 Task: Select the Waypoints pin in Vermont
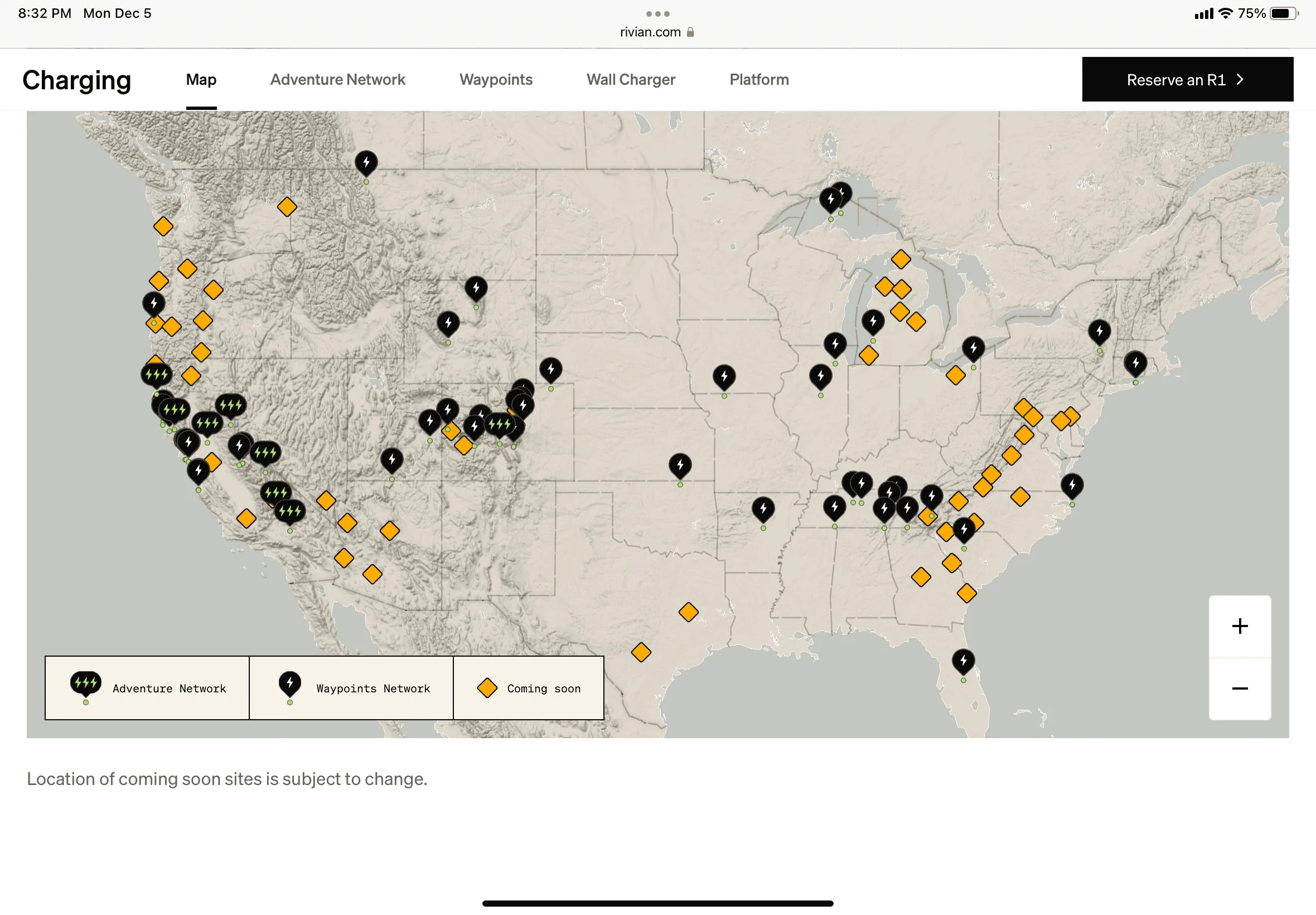tap(1100, 333)
